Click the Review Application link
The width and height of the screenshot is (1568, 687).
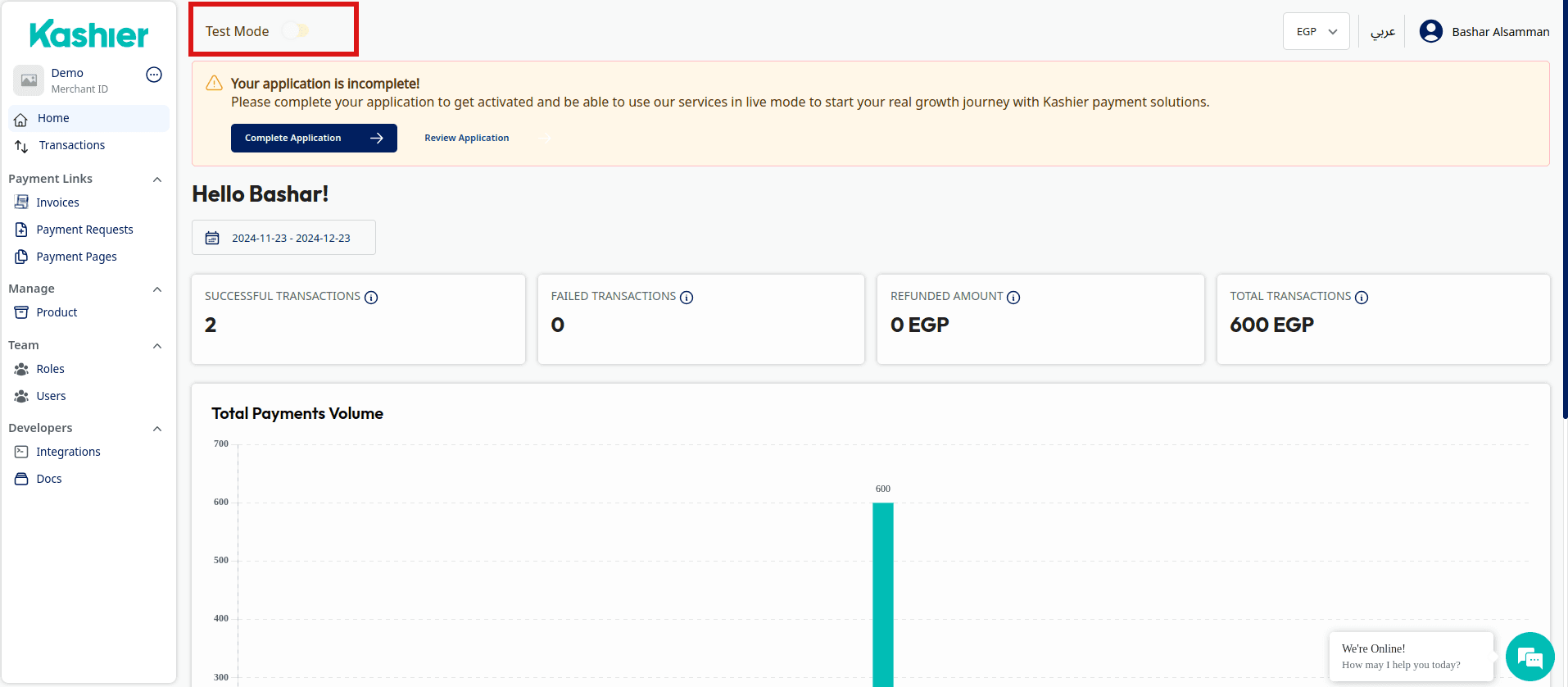click(x=467, y=138)
